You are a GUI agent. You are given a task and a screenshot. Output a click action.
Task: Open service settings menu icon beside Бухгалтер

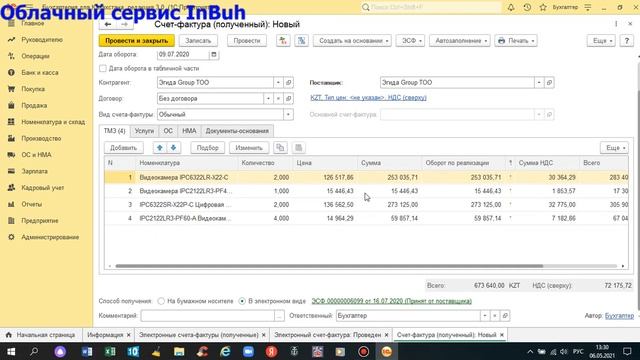tap(588, 7)
